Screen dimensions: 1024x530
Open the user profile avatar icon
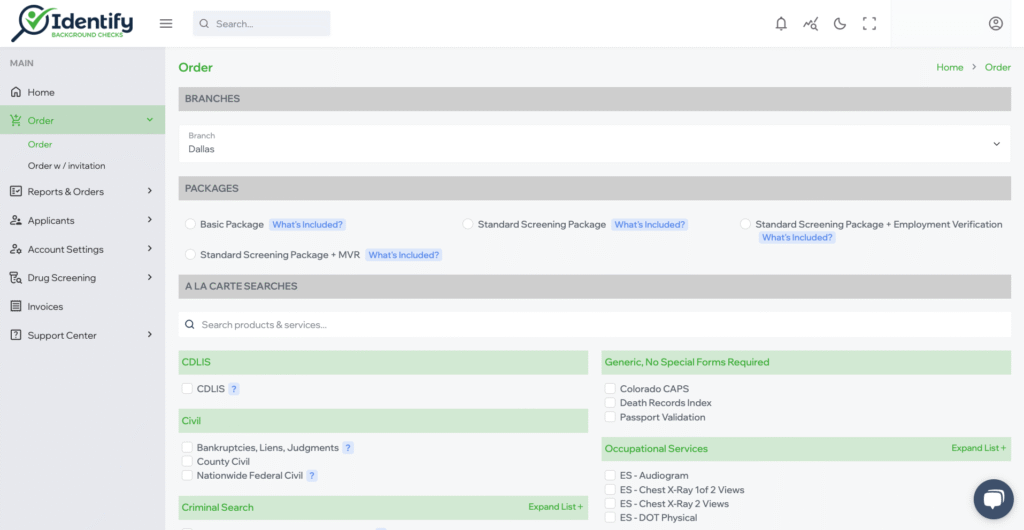tap(995, 23)
